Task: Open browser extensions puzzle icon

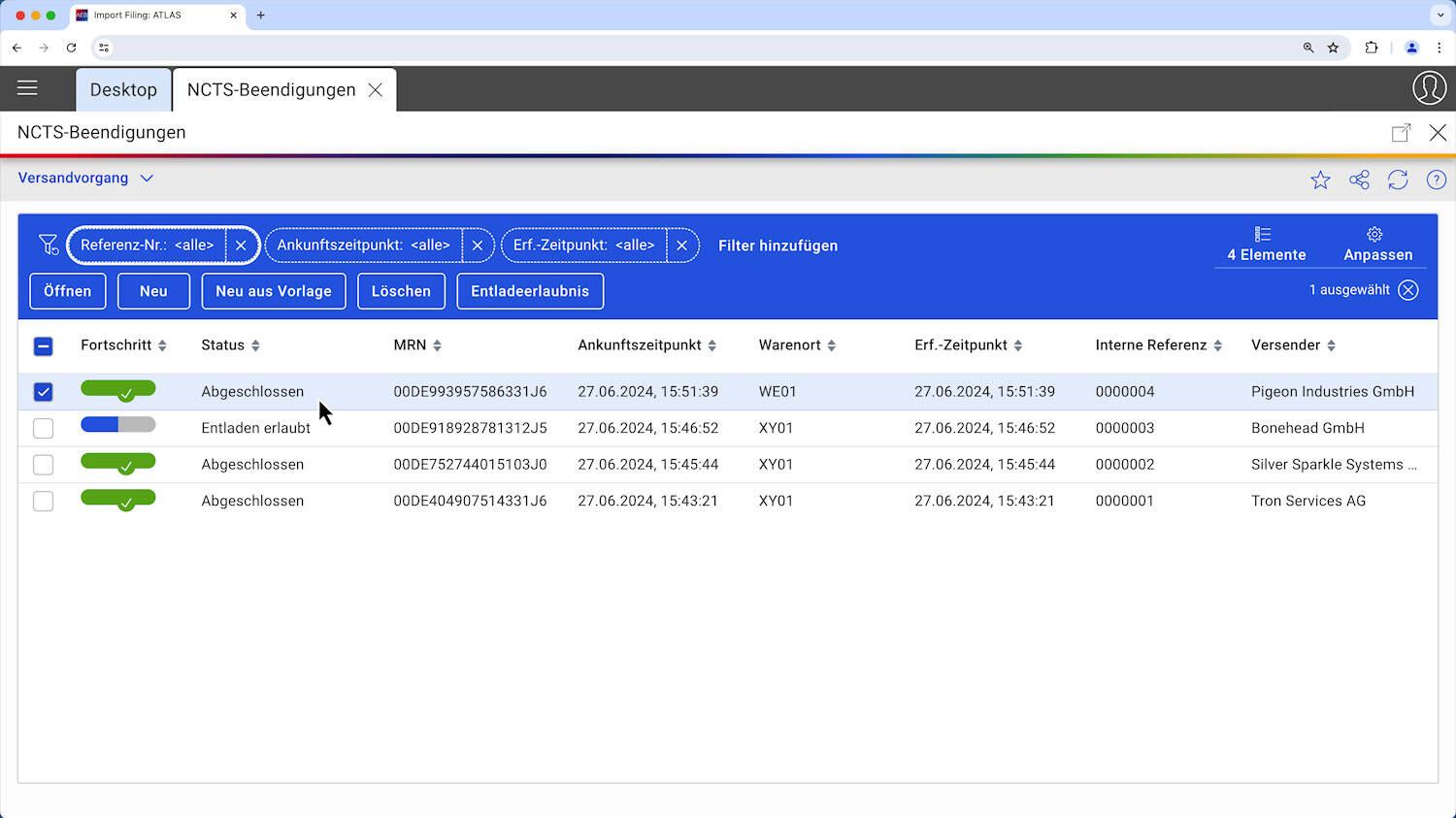Action: (x=1372, y=48)
